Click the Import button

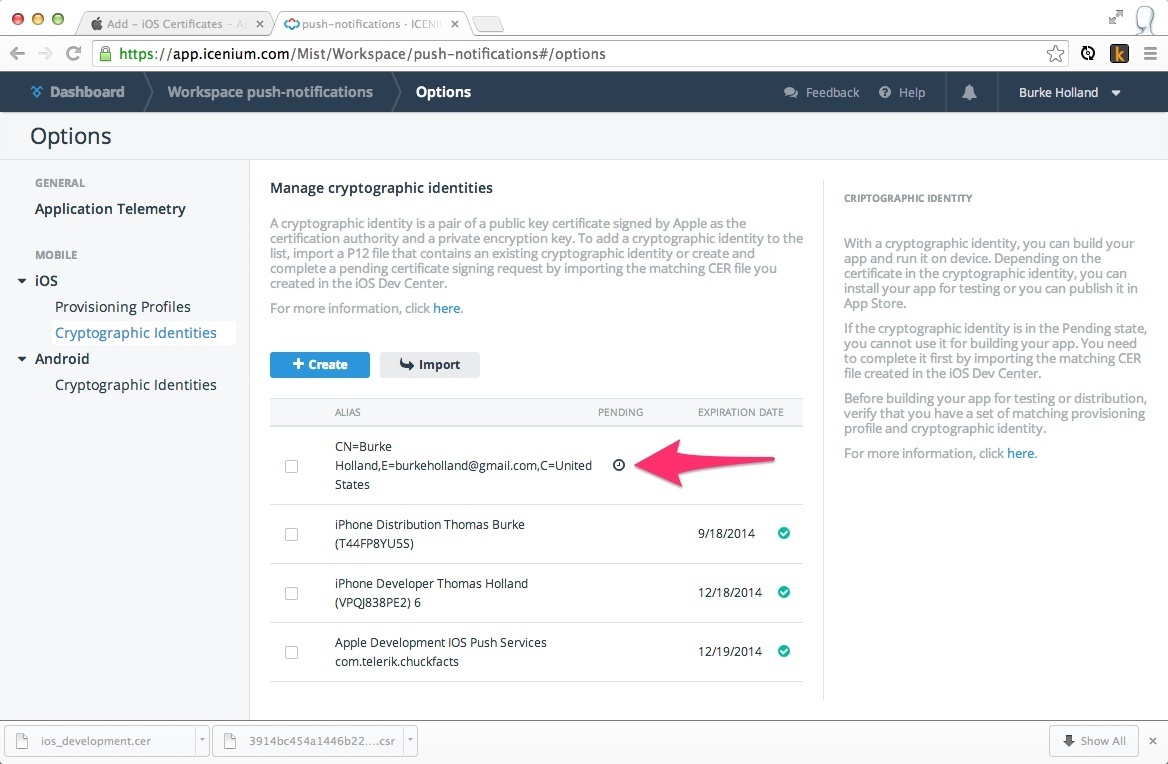pyautogui.click(x=430, y=365)
